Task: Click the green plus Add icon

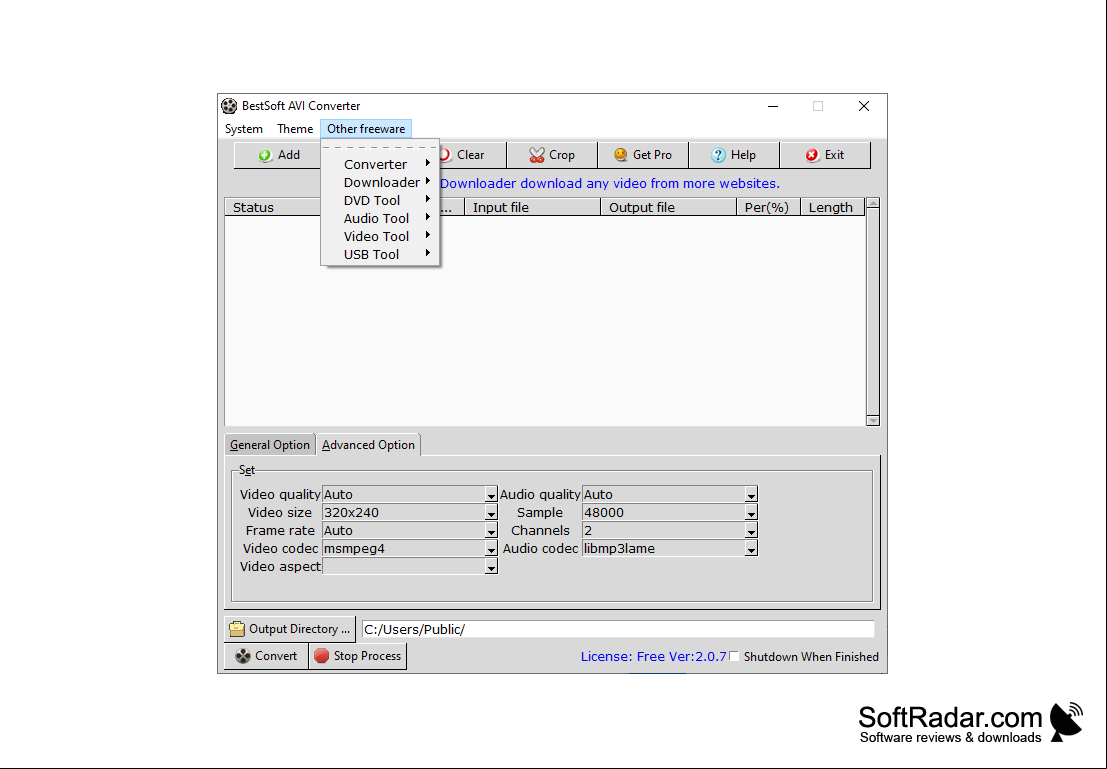Action: click(x=265, y=155)
